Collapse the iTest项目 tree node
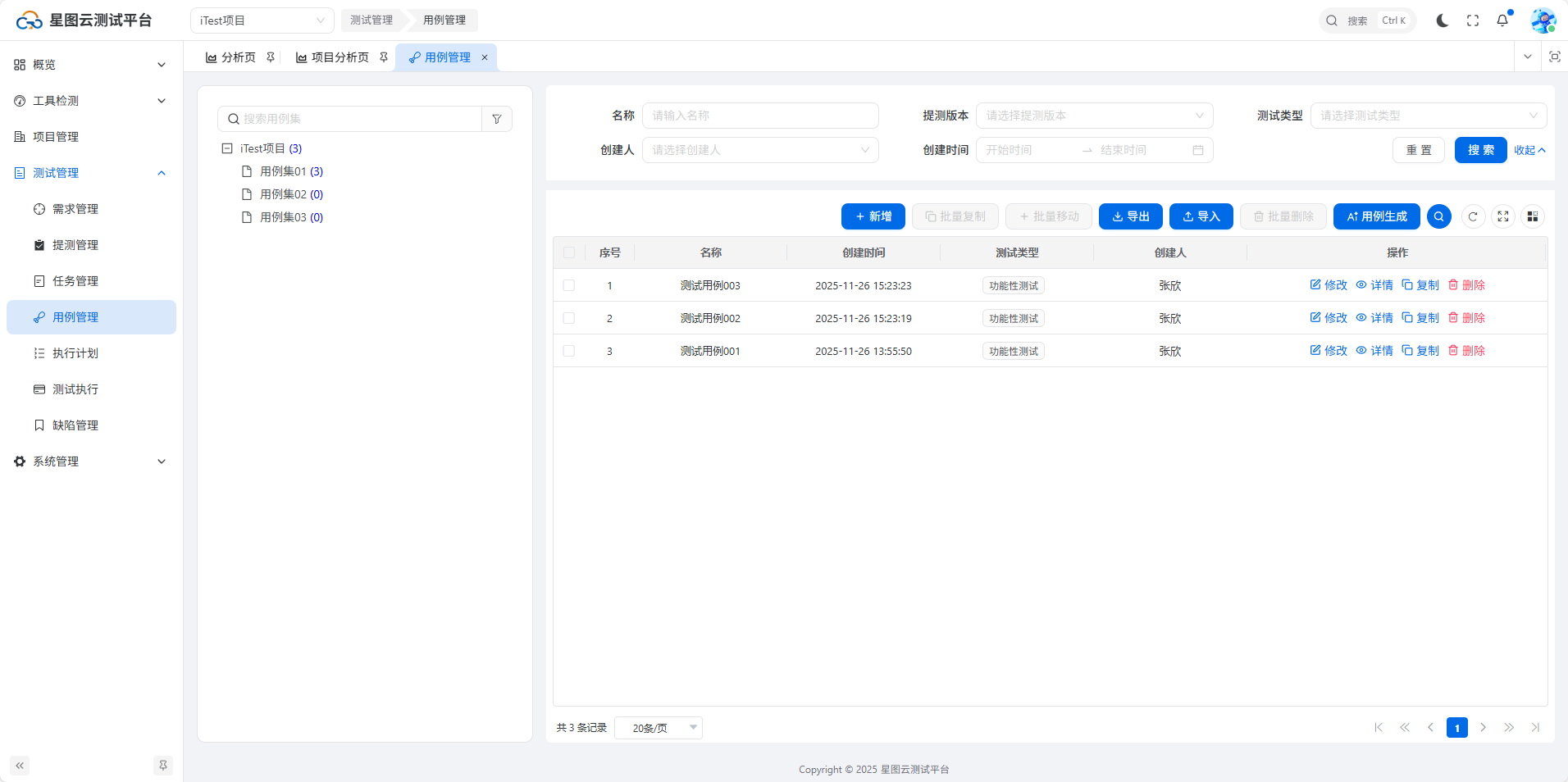Image resolution: width=1568 pixels, height=782 pixels. [227, 148]
